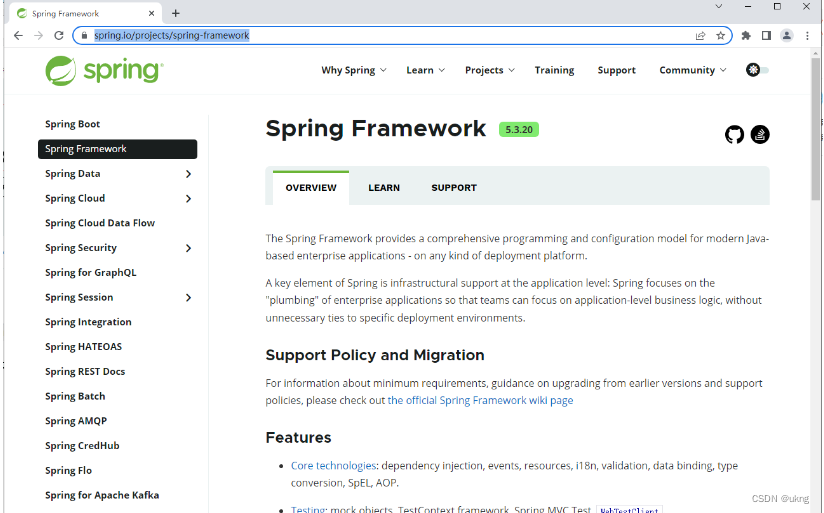Open Spring CredHub project
The image size is (824, 513).
coord(82,445)
